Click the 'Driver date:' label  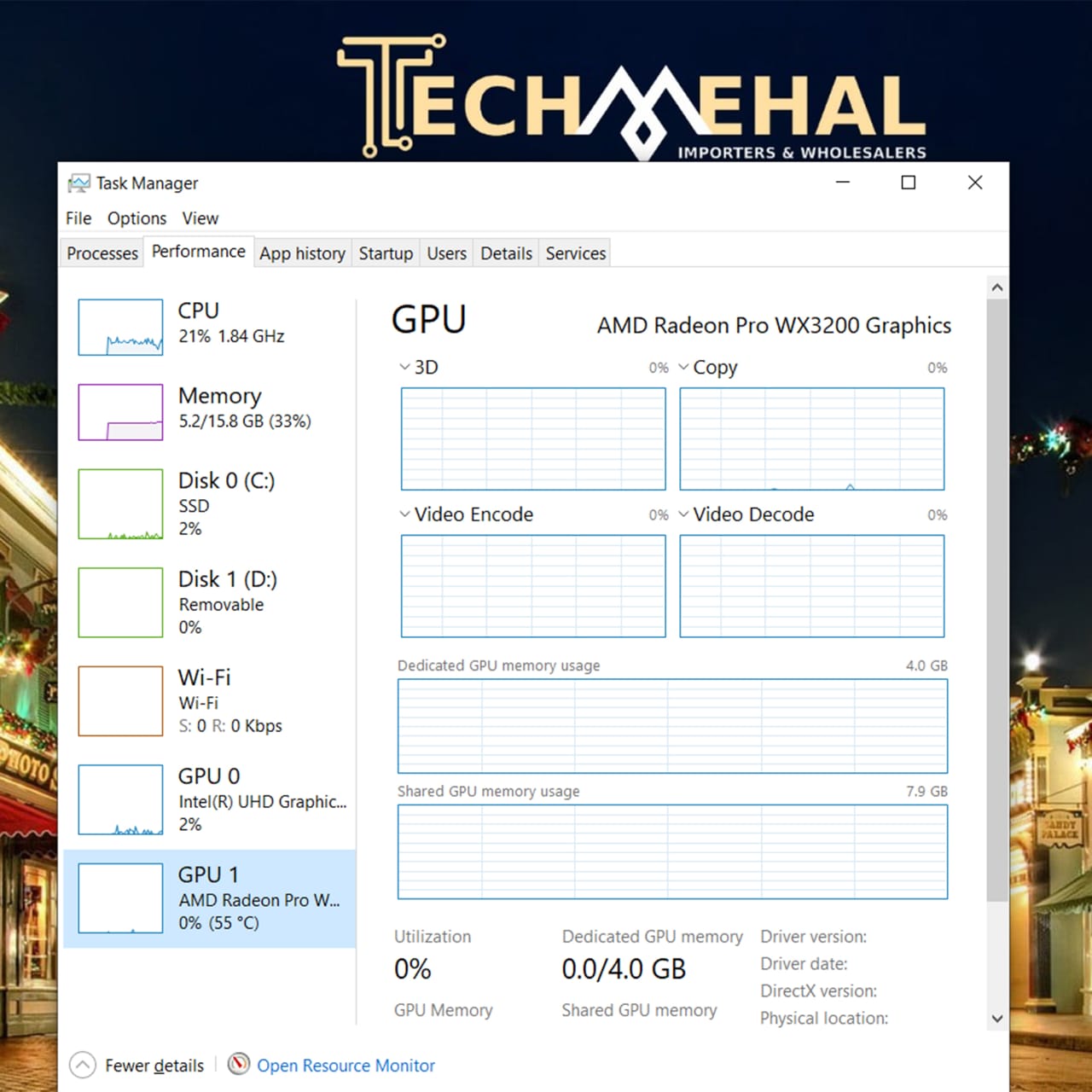click(804, 964)
